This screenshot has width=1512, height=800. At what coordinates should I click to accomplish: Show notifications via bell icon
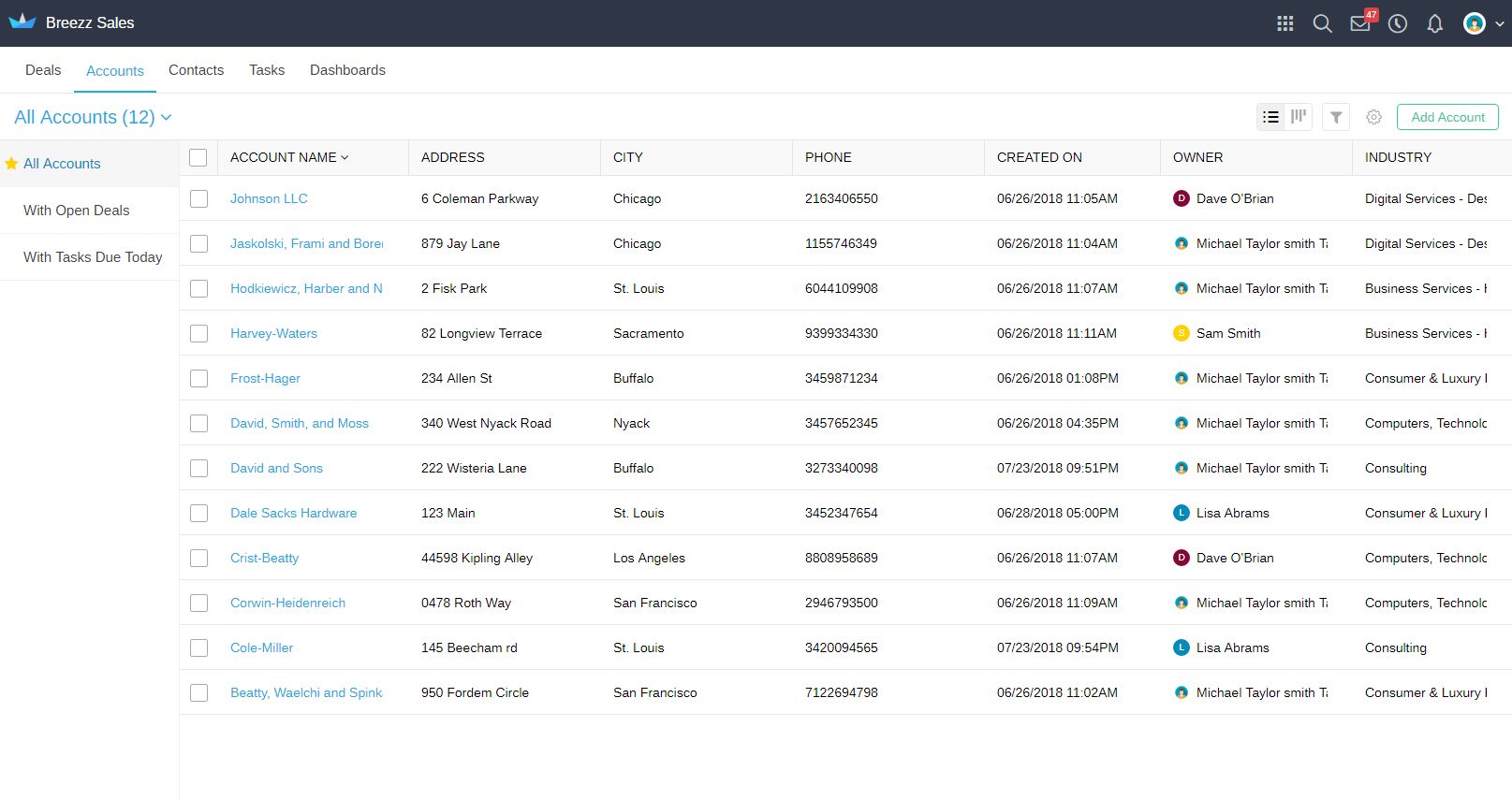tap(1434, 23)
